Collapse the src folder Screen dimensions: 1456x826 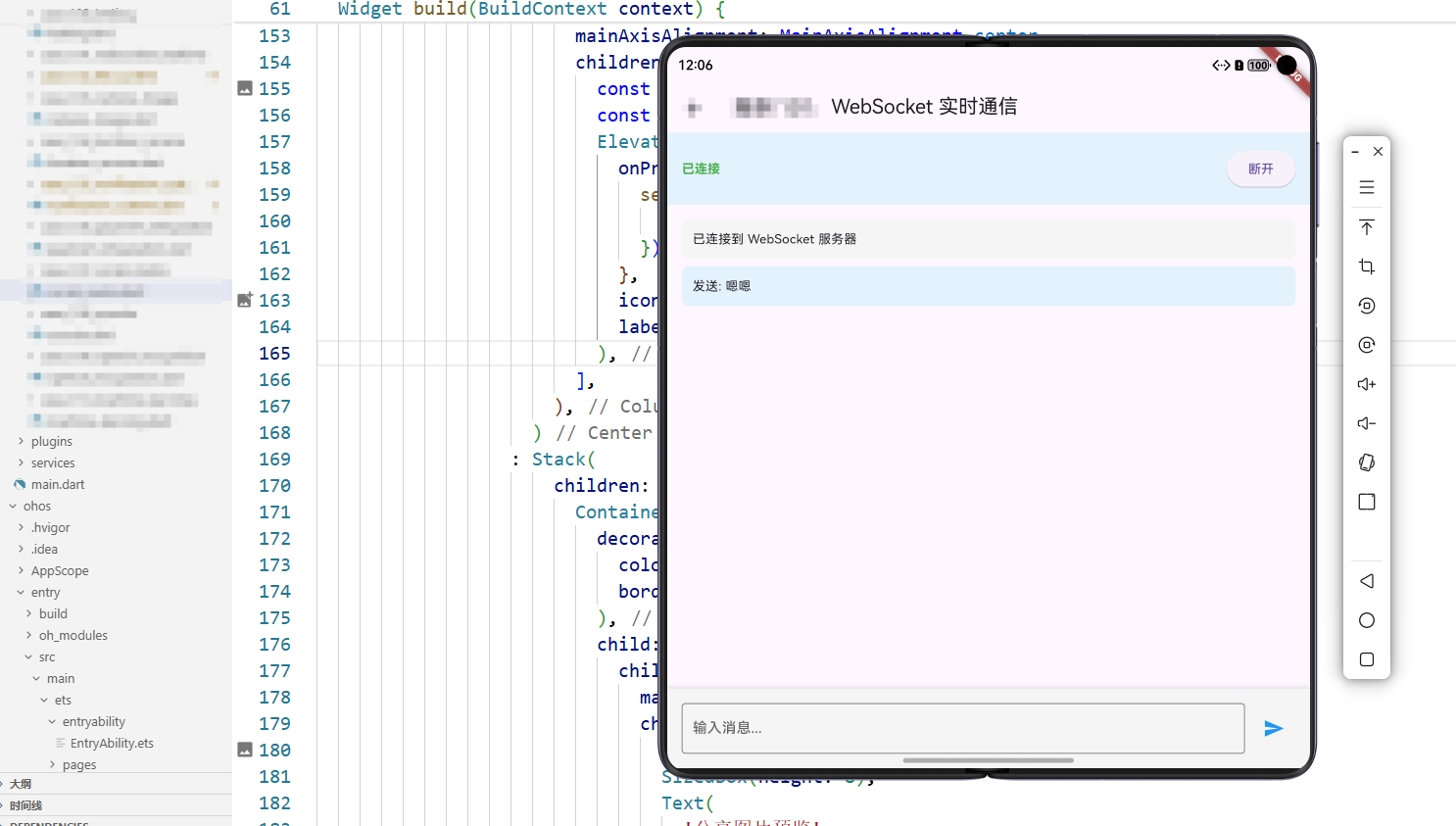click(x=47, y=656)
